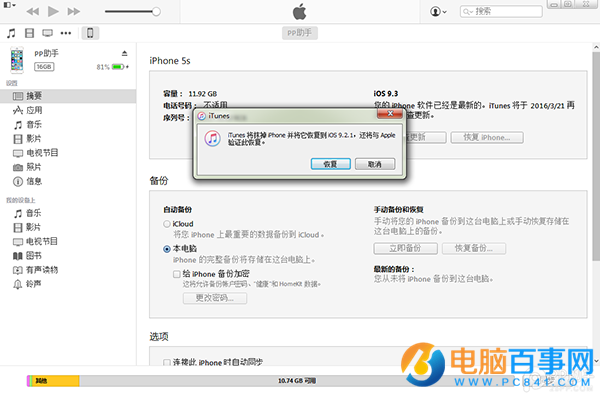Click the 恢复 iPhone... button
This screenshot has width=600, height=396.
pos(487,137)
